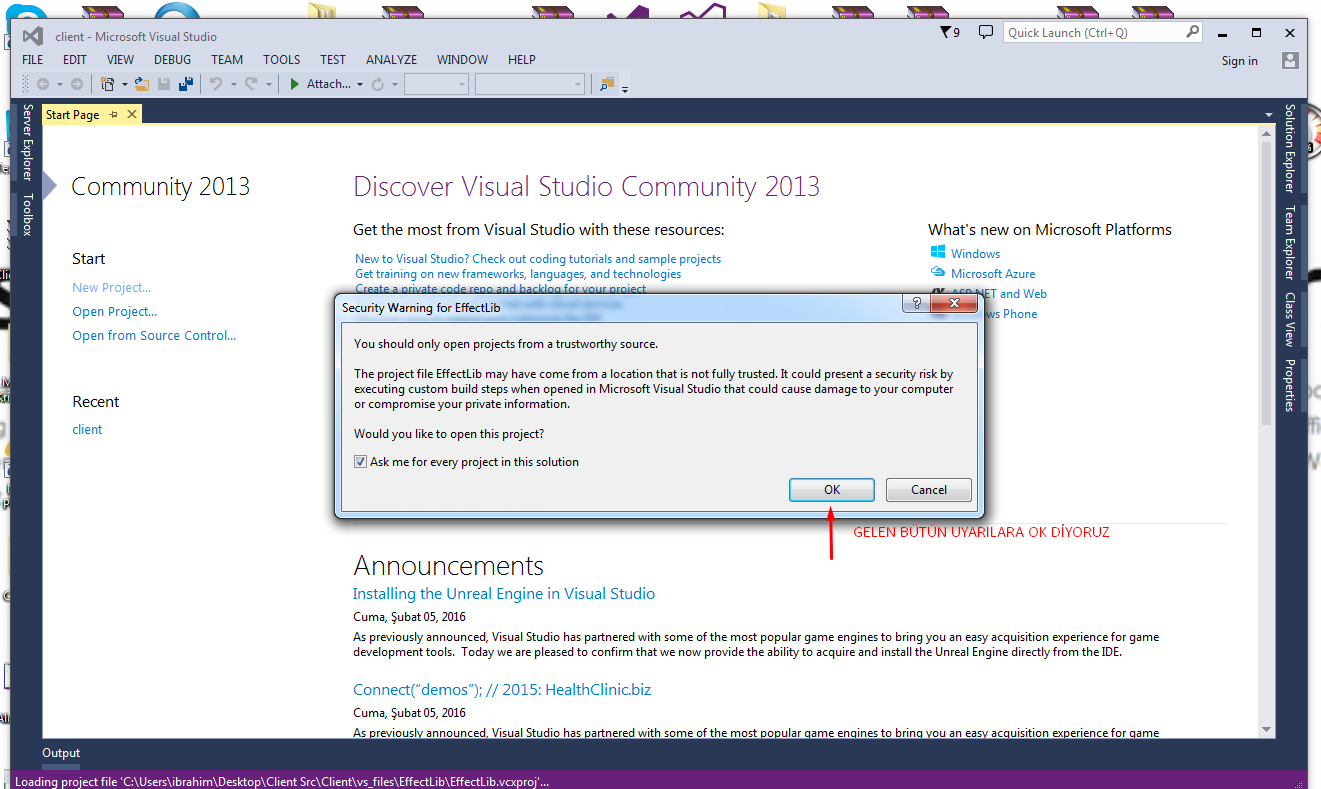Open the Properties side tab

click(x=1290, y=385)
